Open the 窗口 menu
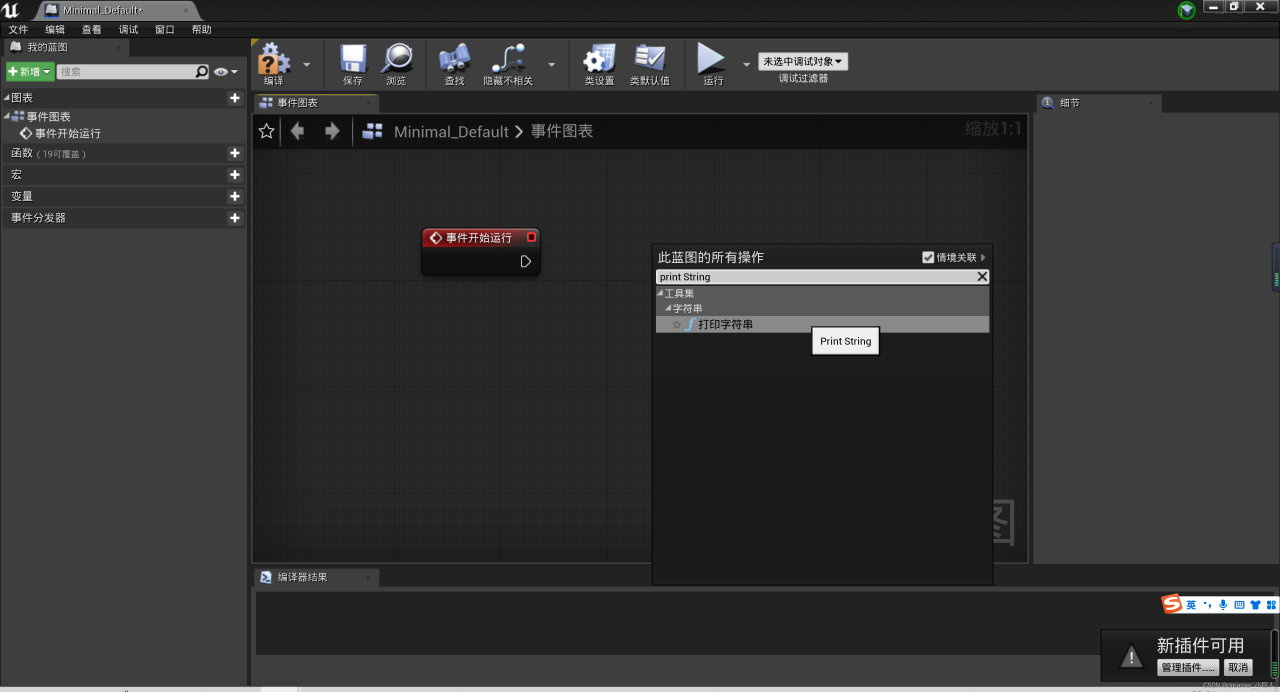Image resolution: width=1280 pixels, height=692 pixels. coord(165,30)
